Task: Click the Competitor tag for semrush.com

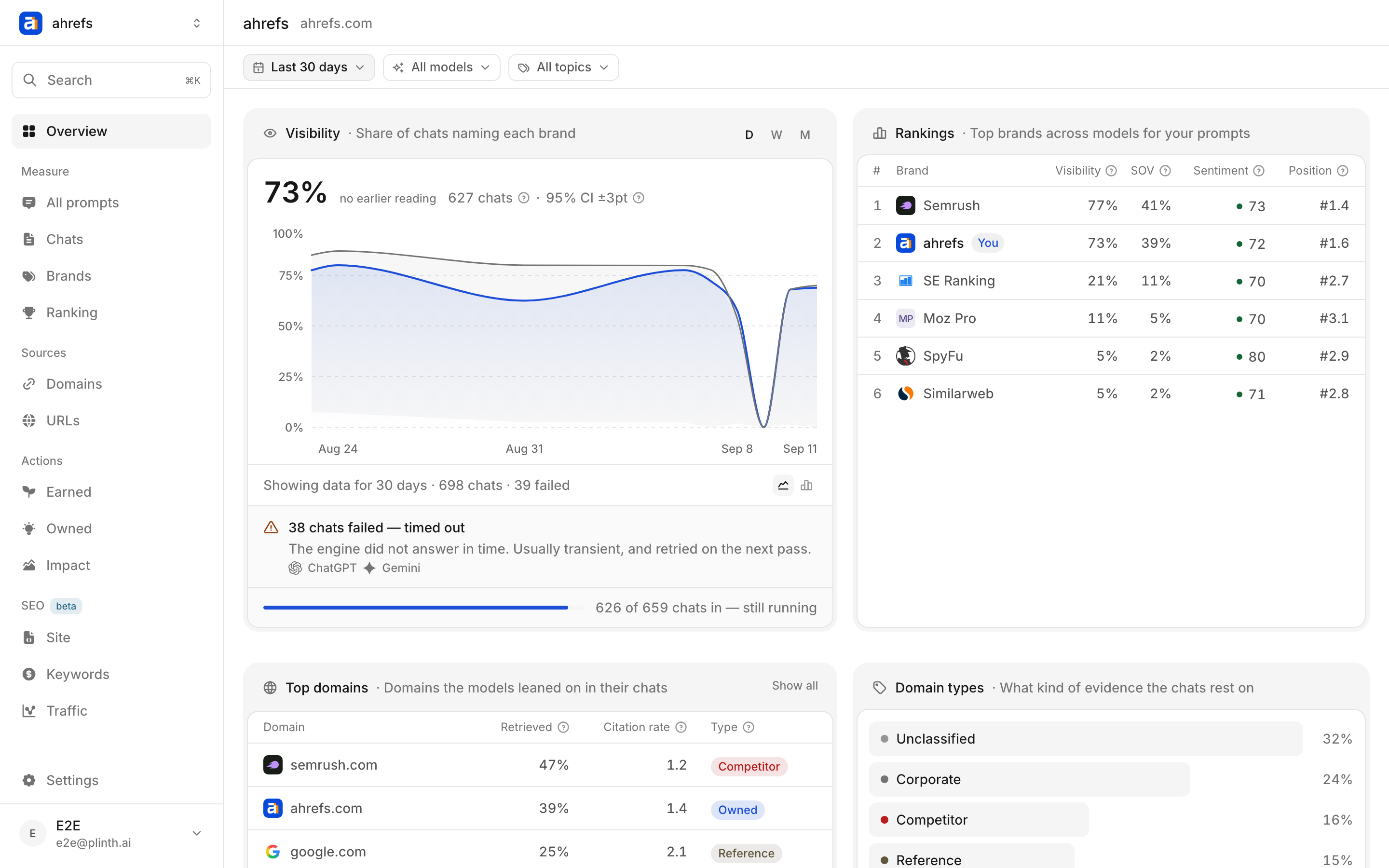Action: pyautogui.click(x=749, y=766)
